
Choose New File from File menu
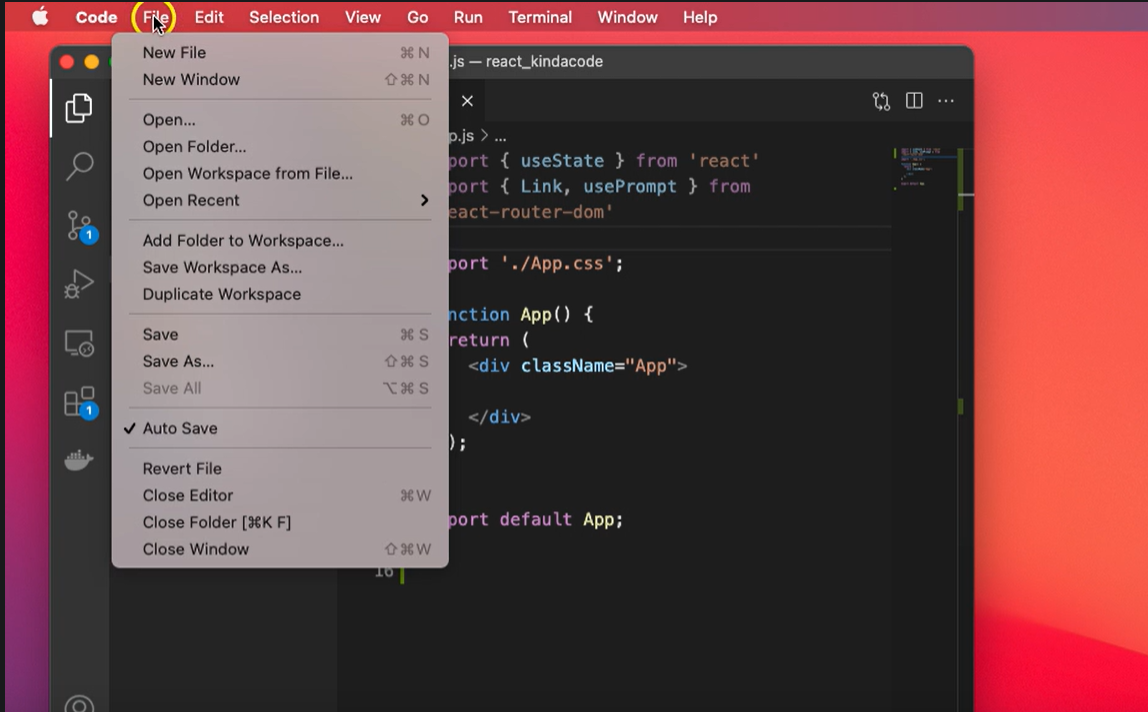[x=280, y=53]
